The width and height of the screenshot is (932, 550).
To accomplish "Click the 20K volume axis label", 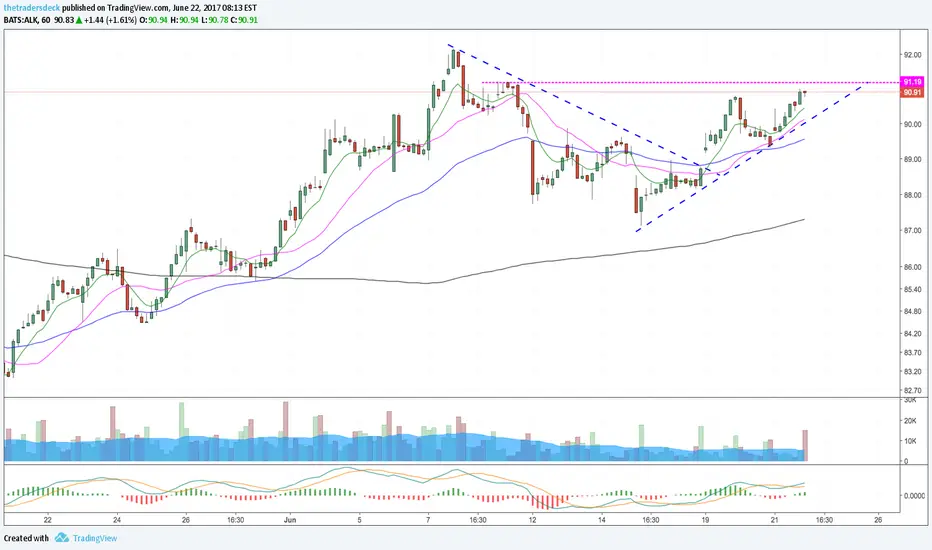I will pos(909,420).
